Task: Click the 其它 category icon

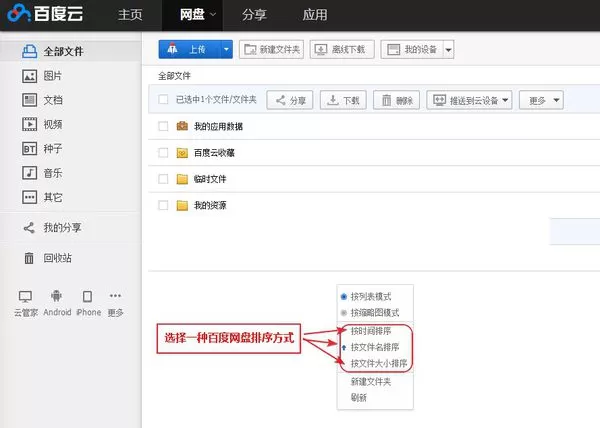Action: (29, 197)
